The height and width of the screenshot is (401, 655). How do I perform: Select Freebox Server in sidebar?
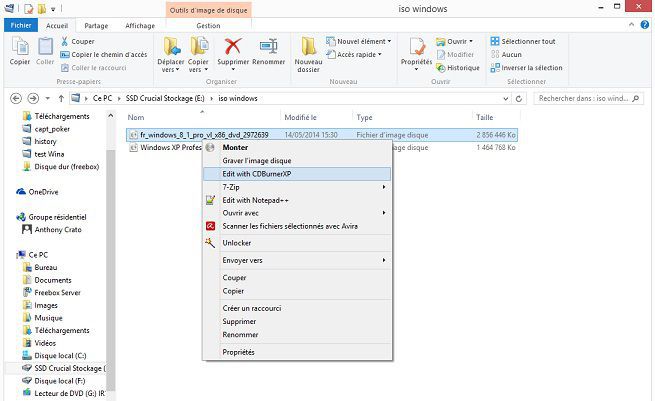click(52, 293)
